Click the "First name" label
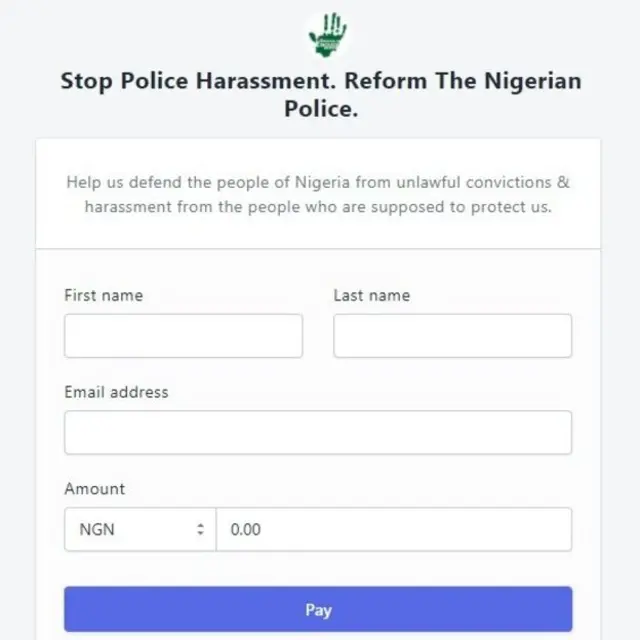This screenshot has height=640, width=640. point(103,295)
